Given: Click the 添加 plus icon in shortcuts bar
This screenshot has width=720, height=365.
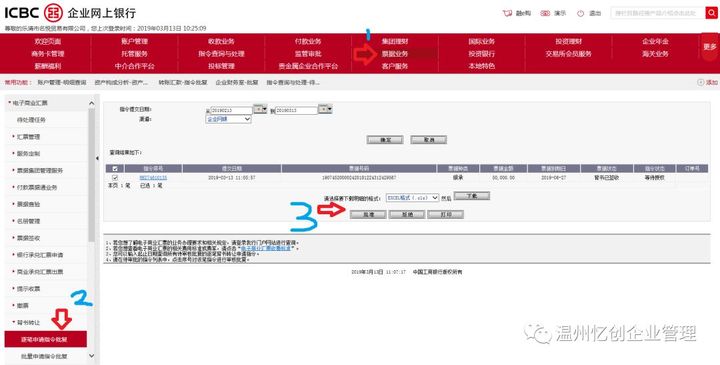Looking at the screenshot, I should (x=700, y=82).
